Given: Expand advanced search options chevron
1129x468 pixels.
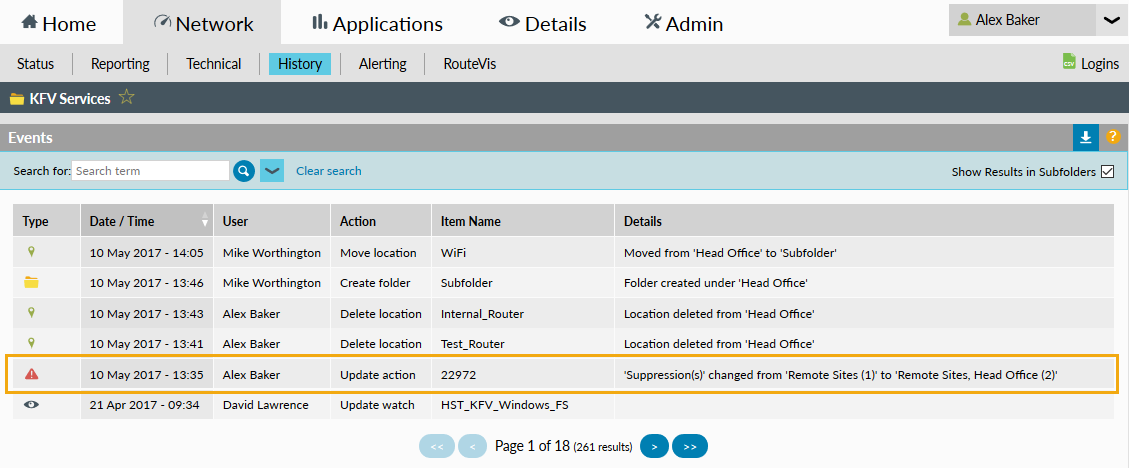Looking at the screenshot, I should [x=271, y=171].
